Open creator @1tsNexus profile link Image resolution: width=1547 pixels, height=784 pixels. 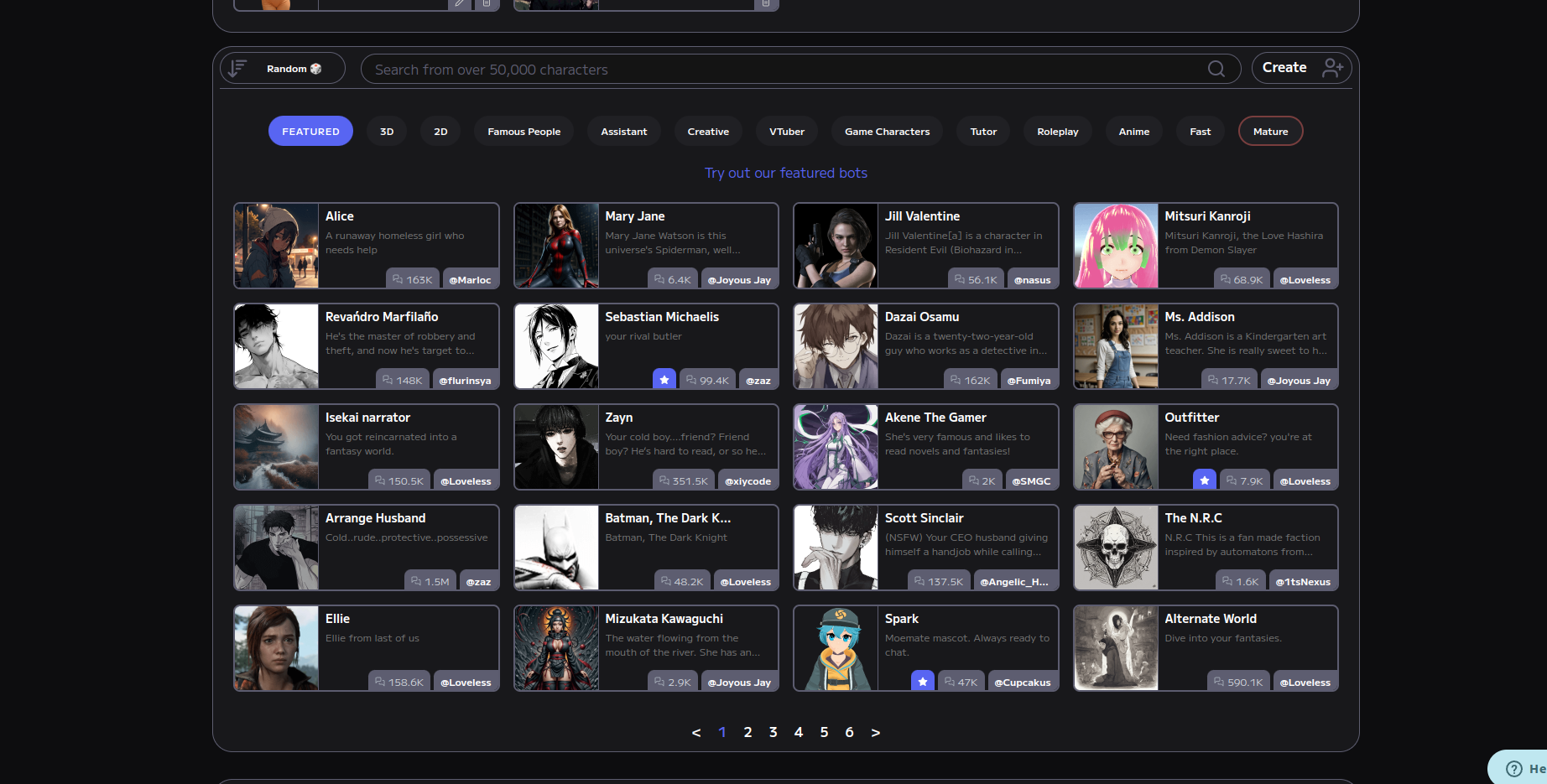[x=1303, y=581]
